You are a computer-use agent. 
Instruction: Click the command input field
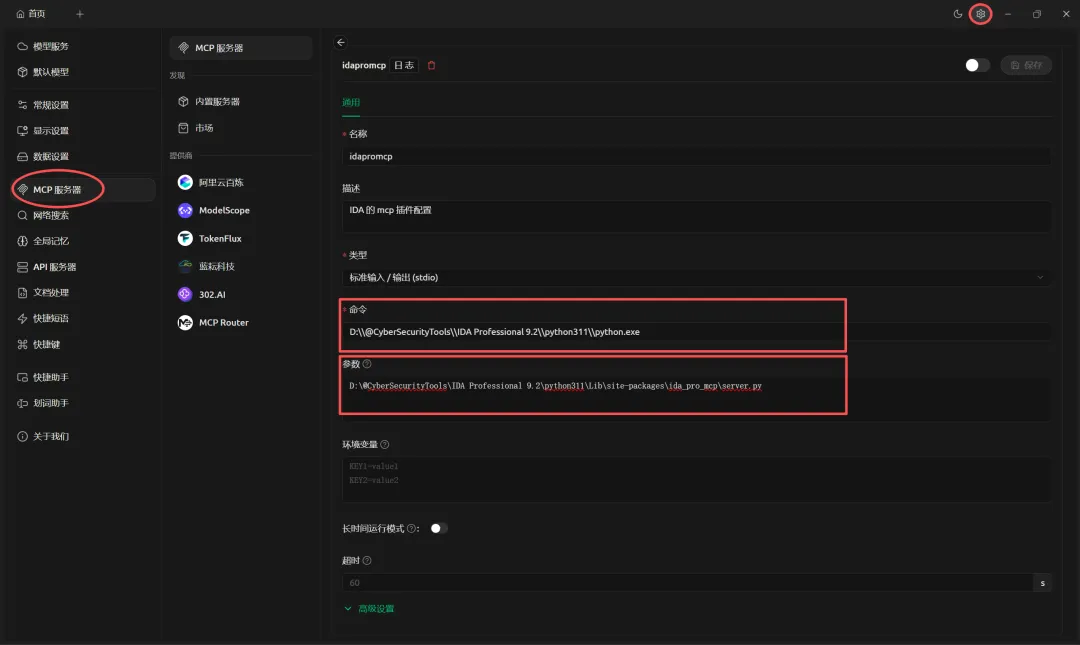click(x=696, y=331)
